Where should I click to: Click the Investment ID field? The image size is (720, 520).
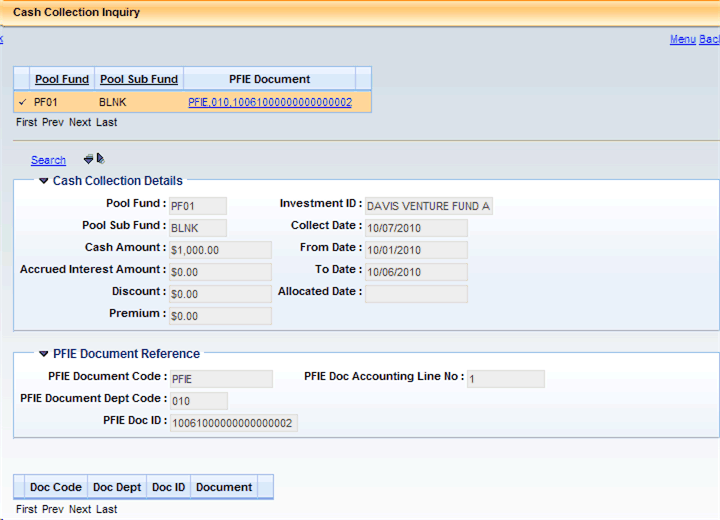click(429, 206)
